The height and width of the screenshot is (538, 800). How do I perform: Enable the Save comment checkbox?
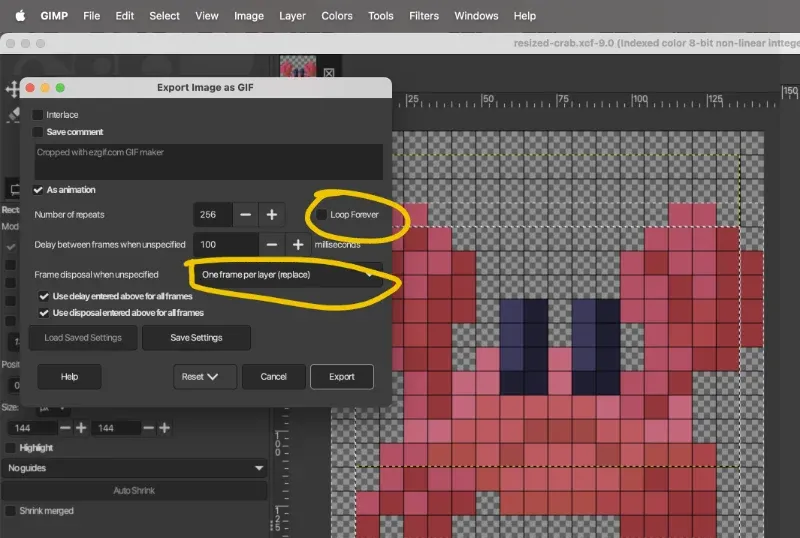click(x=38, y=132)
